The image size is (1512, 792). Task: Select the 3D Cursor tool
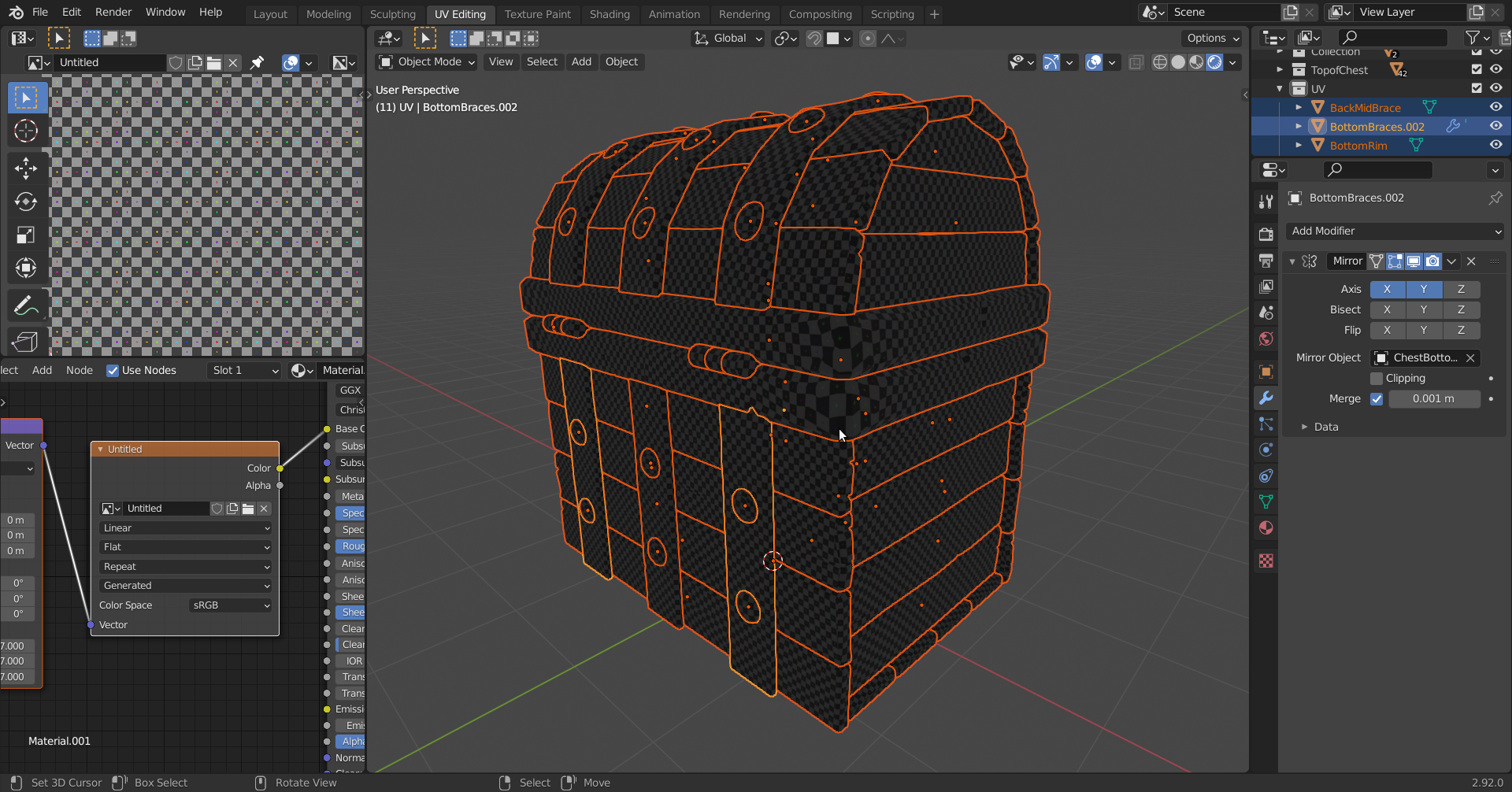25,131
